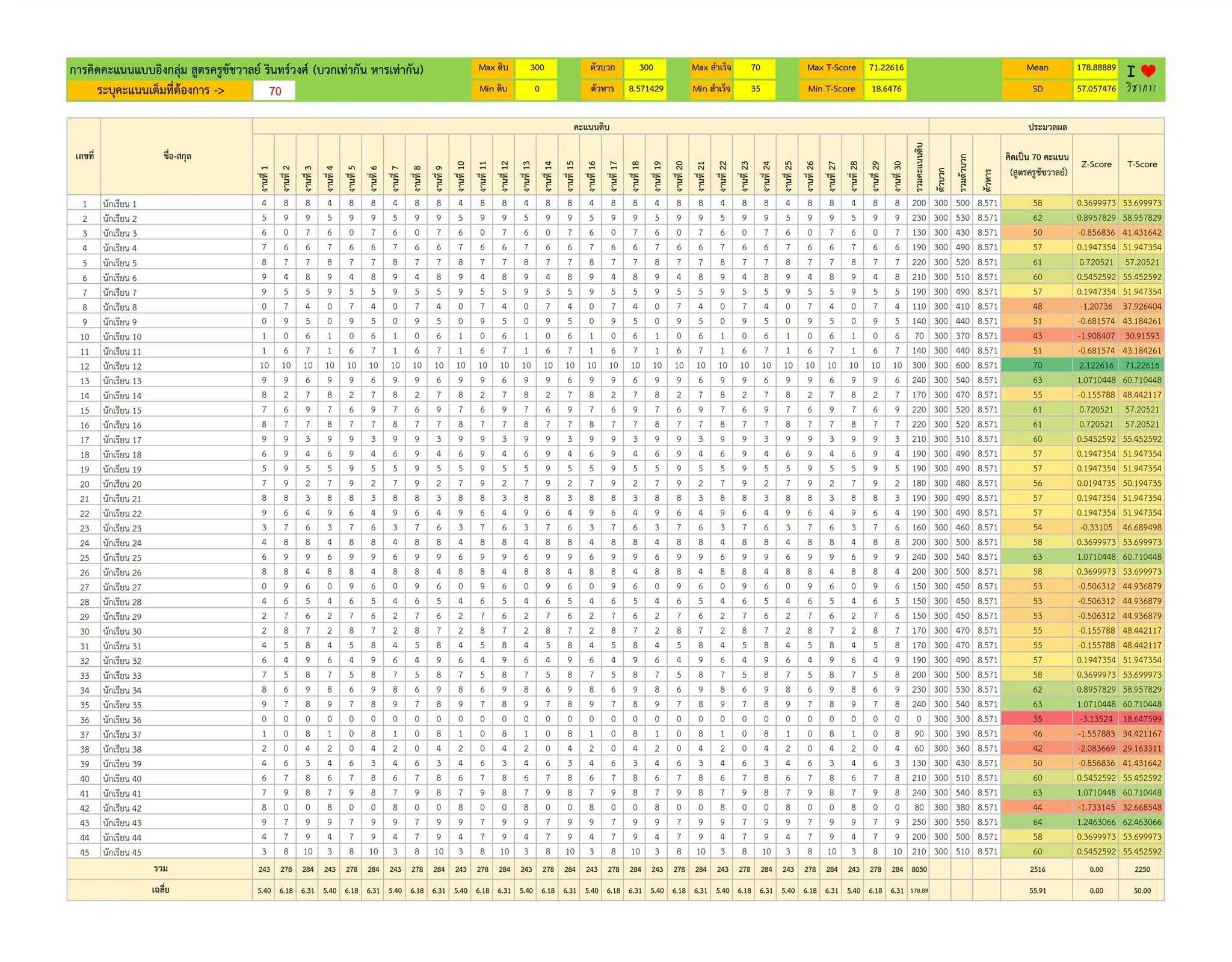This screenshot has height=962, width=1232.
Task: Select the Mean value cell 178.88889
Action: [x=1096, y=68]
